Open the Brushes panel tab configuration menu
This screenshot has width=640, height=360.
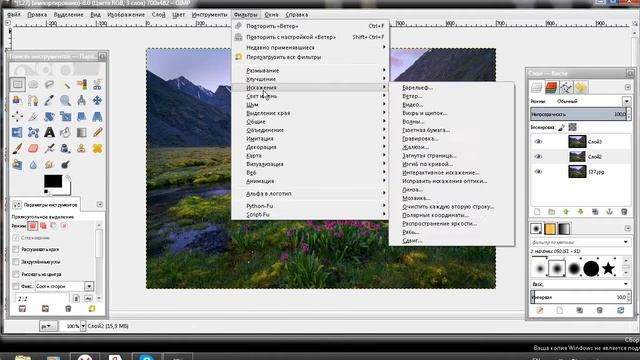click(627, 228)
